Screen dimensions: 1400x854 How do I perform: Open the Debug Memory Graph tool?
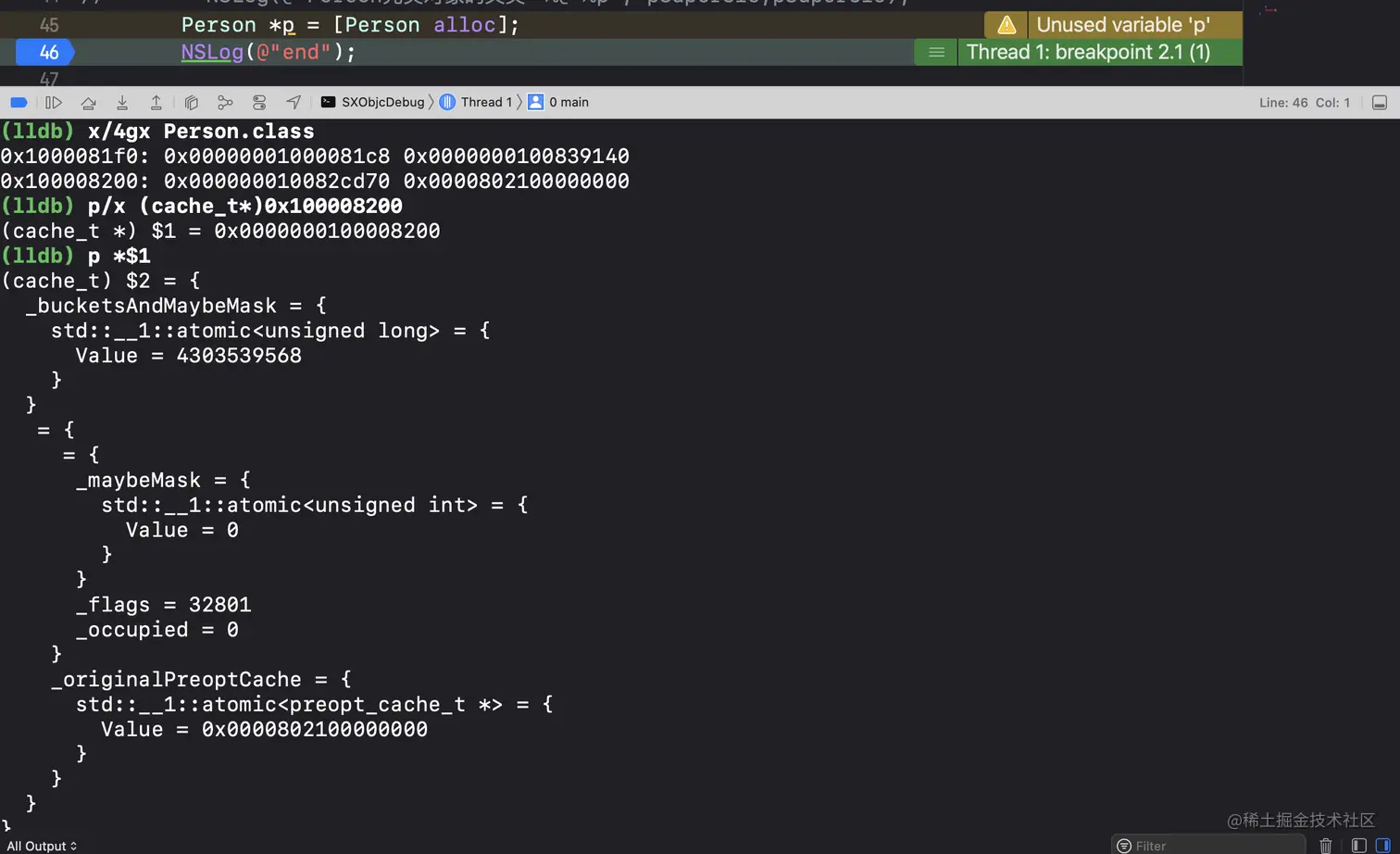tap(225, 103)
